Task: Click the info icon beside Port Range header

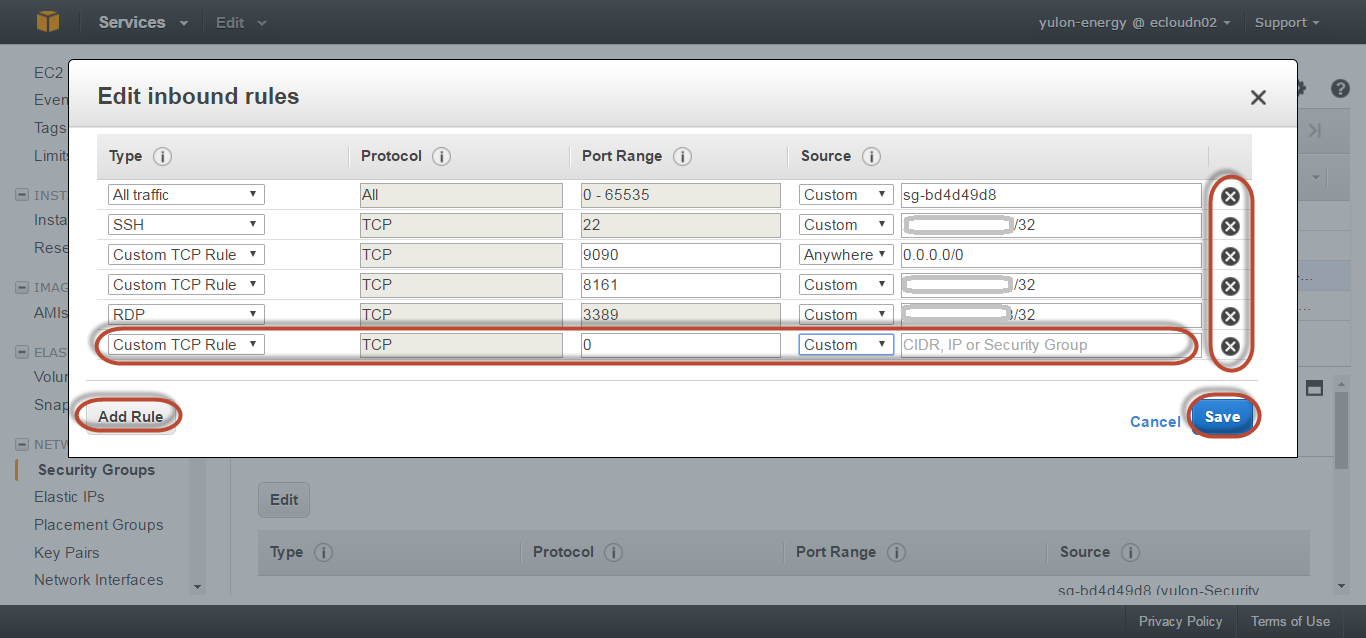Action: tap(683, 157)
